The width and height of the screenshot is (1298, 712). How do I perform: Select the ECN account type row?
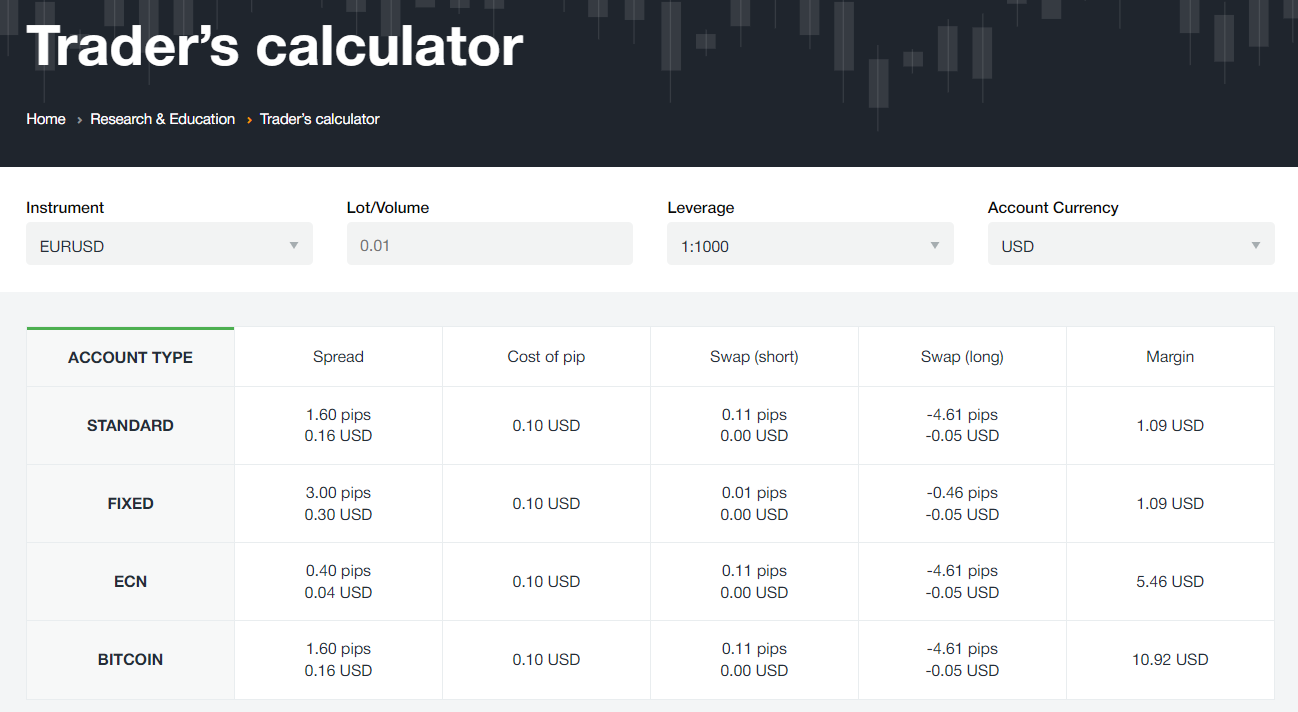[x=130, y=582]
